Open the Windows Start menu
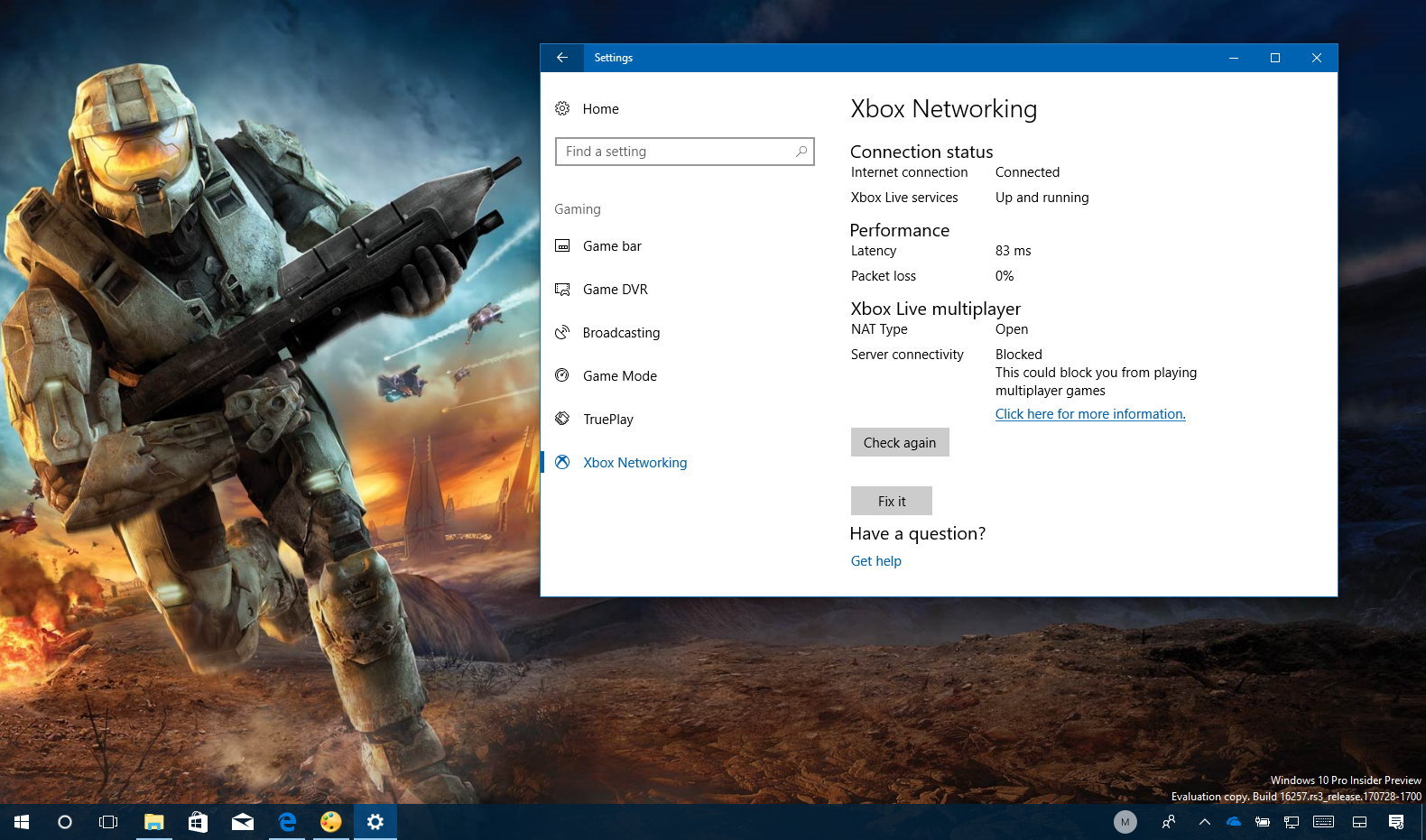Viewport: 1426px width, 840px height. (x=22, y=822)
